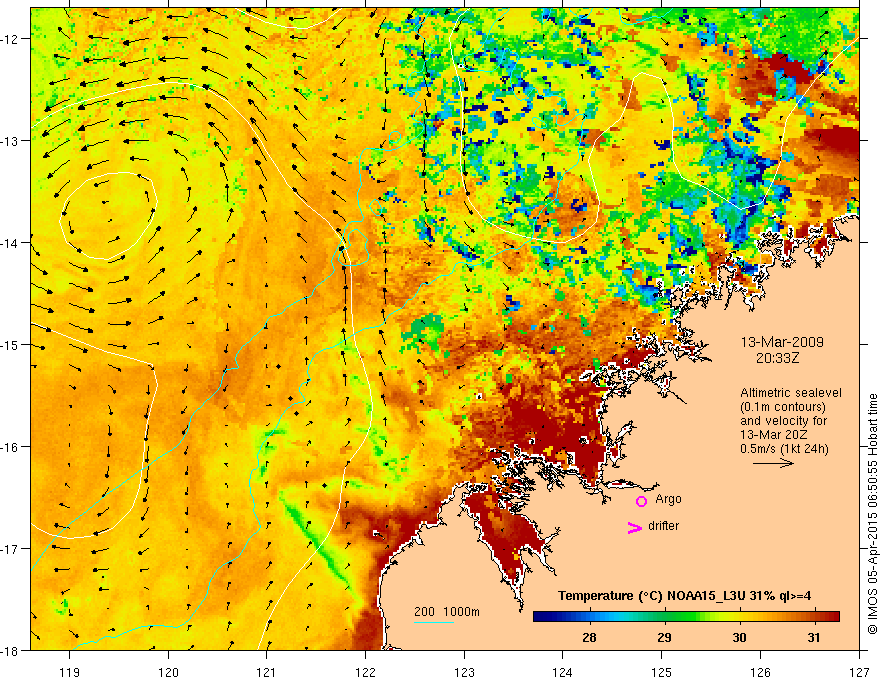Click the longitude axis label 121

(267, 672)
